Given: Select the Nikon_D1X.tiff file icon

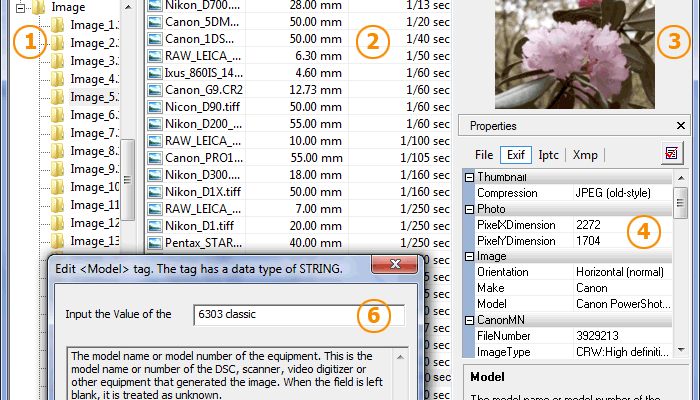Looking at the screenshot, I should [x=155, y=192].
